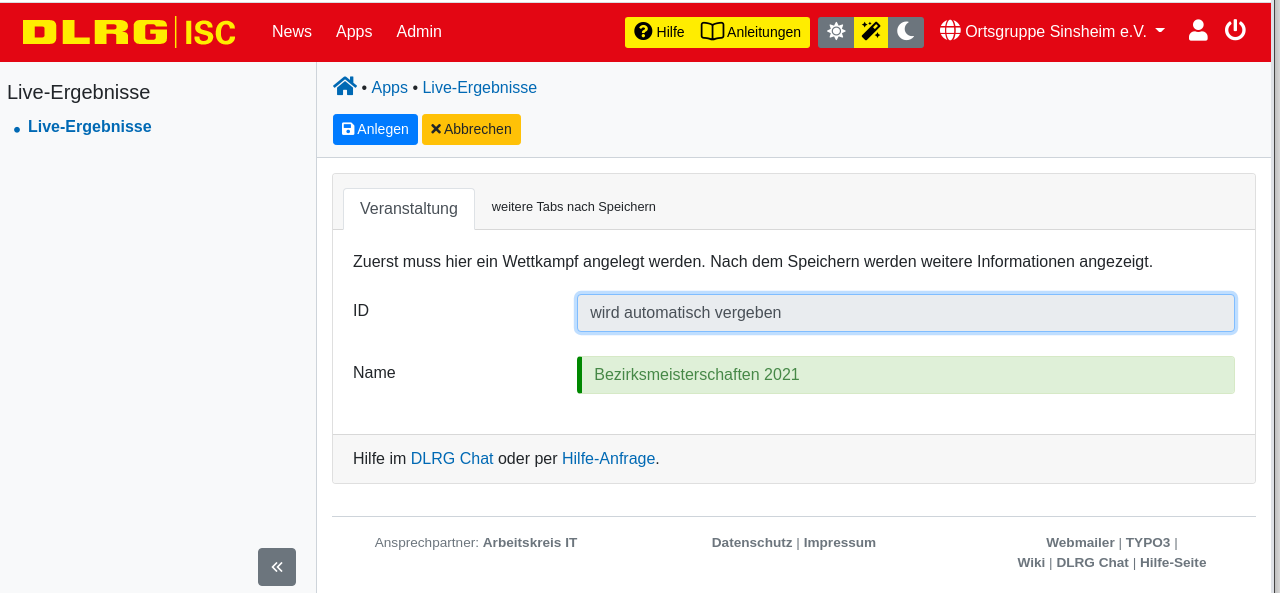Click the DLRG ISC logo
The height and width of the screenshot is (593, 1280).
click(x=128, y=31)
